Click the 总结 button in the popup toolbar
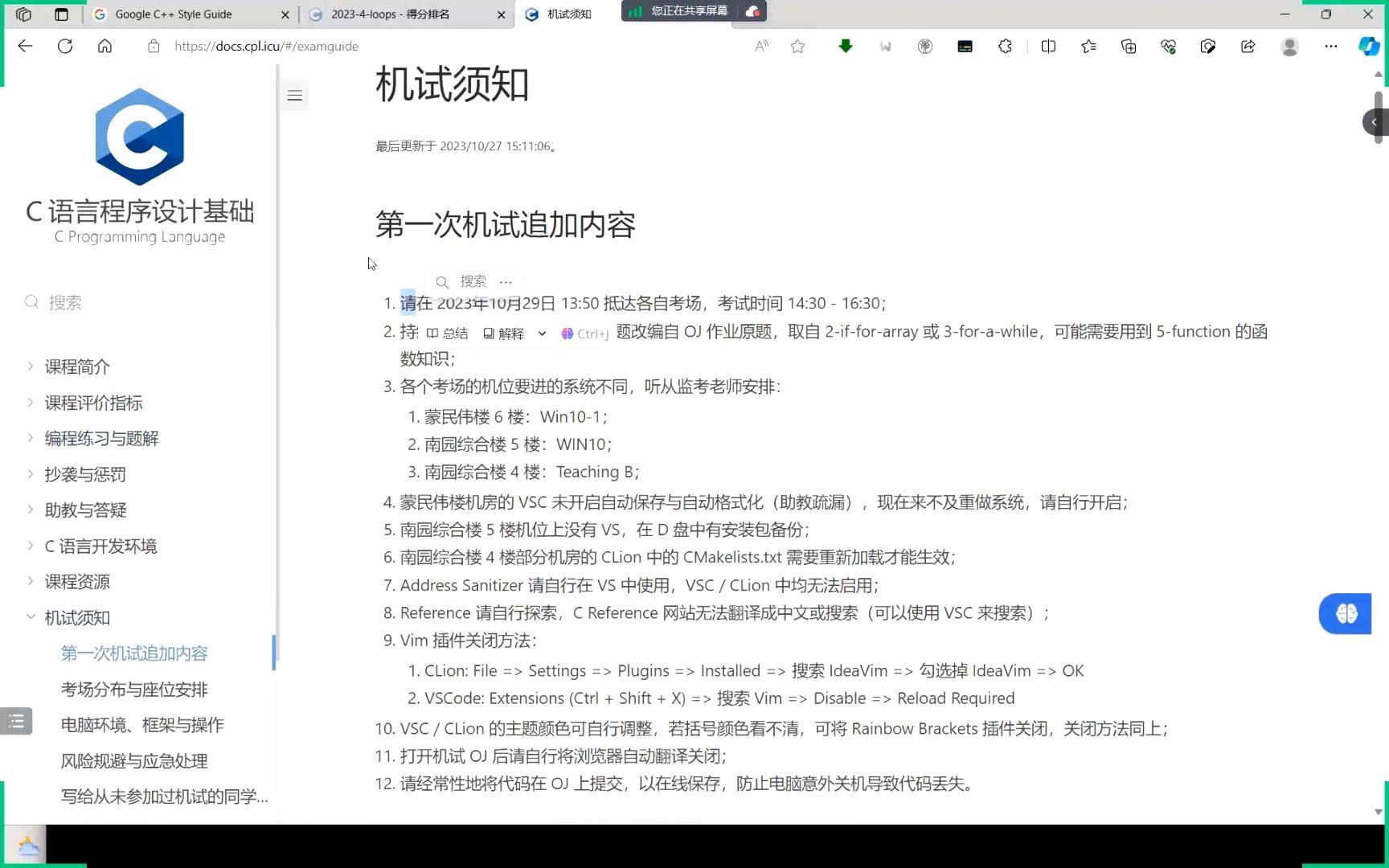 tap(447, 334)
